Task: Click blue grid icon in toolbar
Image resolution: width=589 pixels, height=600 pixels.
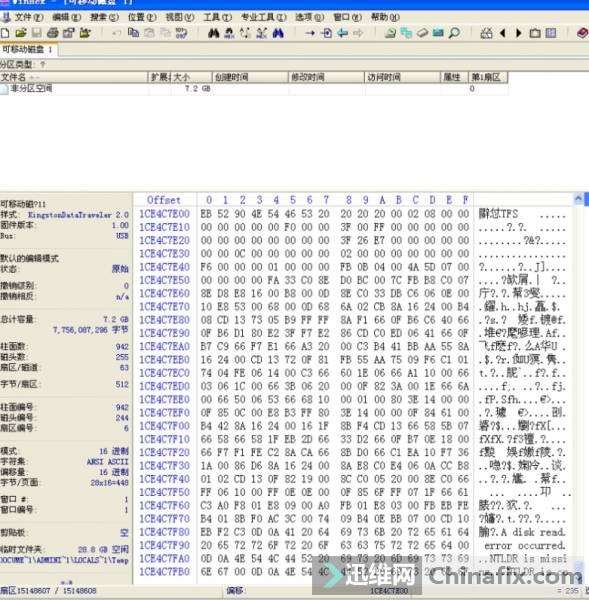Action: coord(551,33)
